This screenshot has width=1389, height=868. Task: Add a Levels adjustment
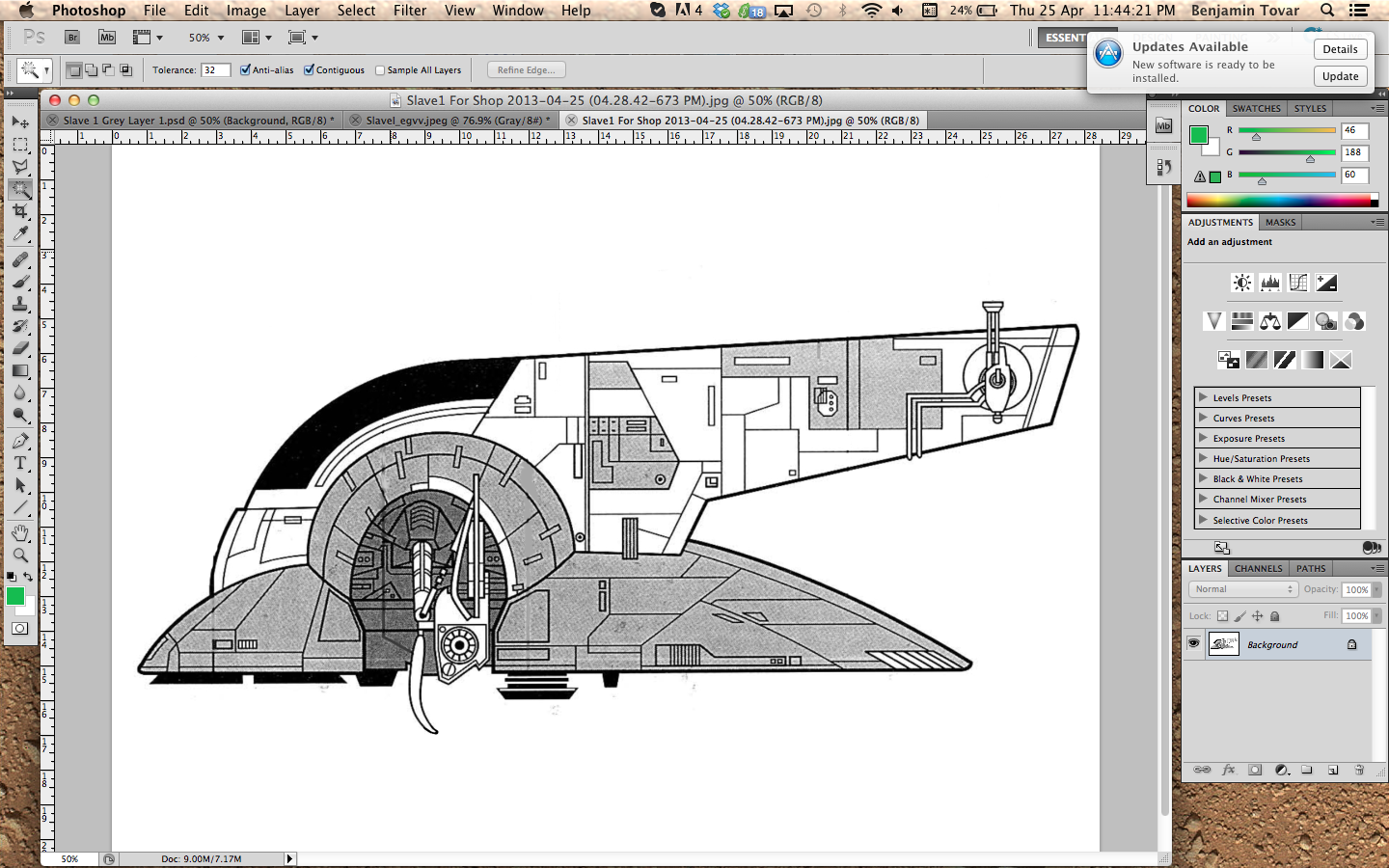[1270, 283]
